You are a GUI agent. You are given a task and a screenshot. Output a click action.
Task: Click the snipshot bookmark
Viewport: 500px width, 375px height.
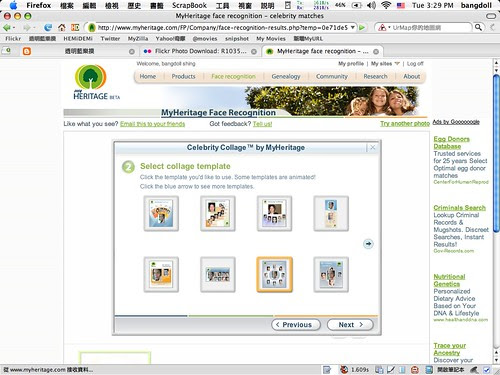pyautogui.click(x=237, y=39)
